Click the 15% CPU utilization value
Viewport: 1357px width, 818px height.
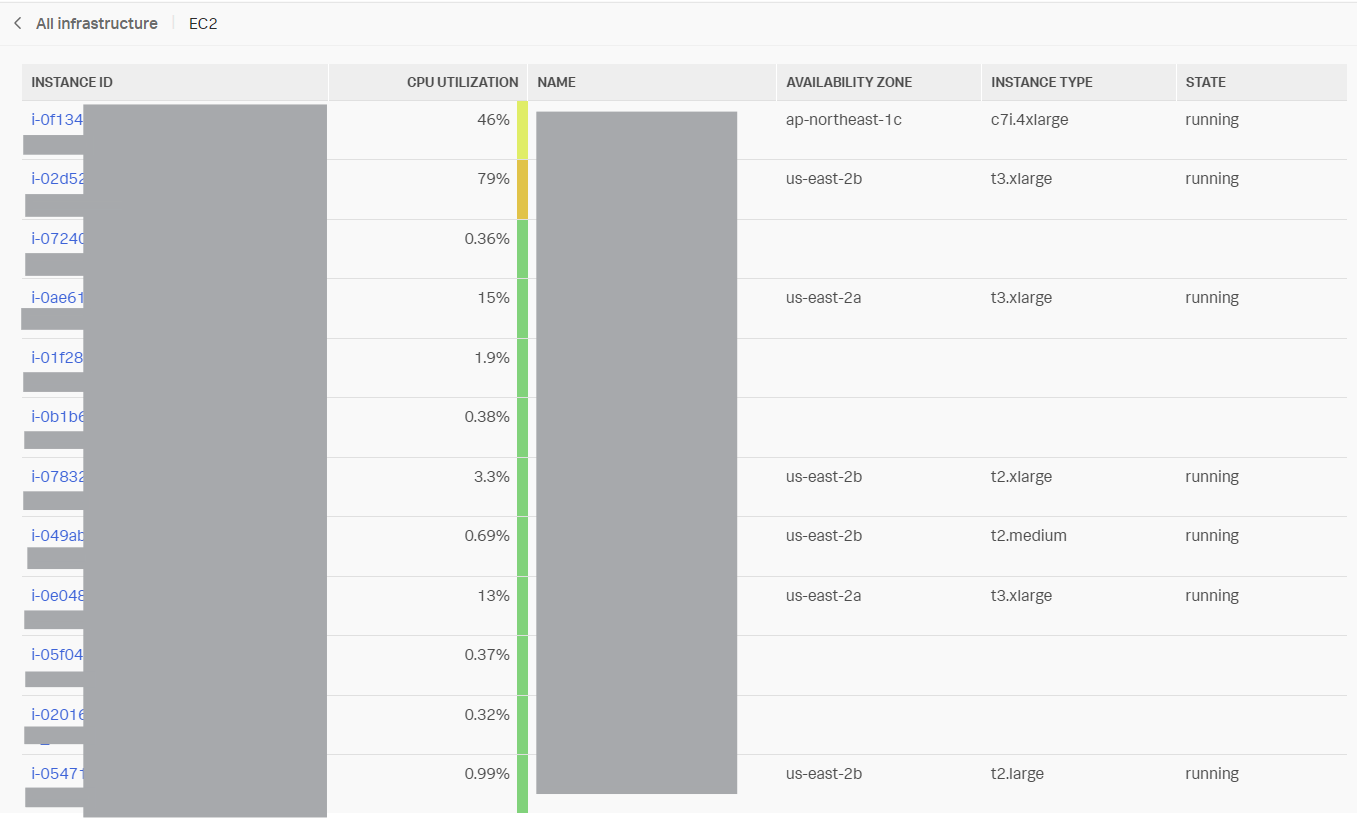coord(494,298)
